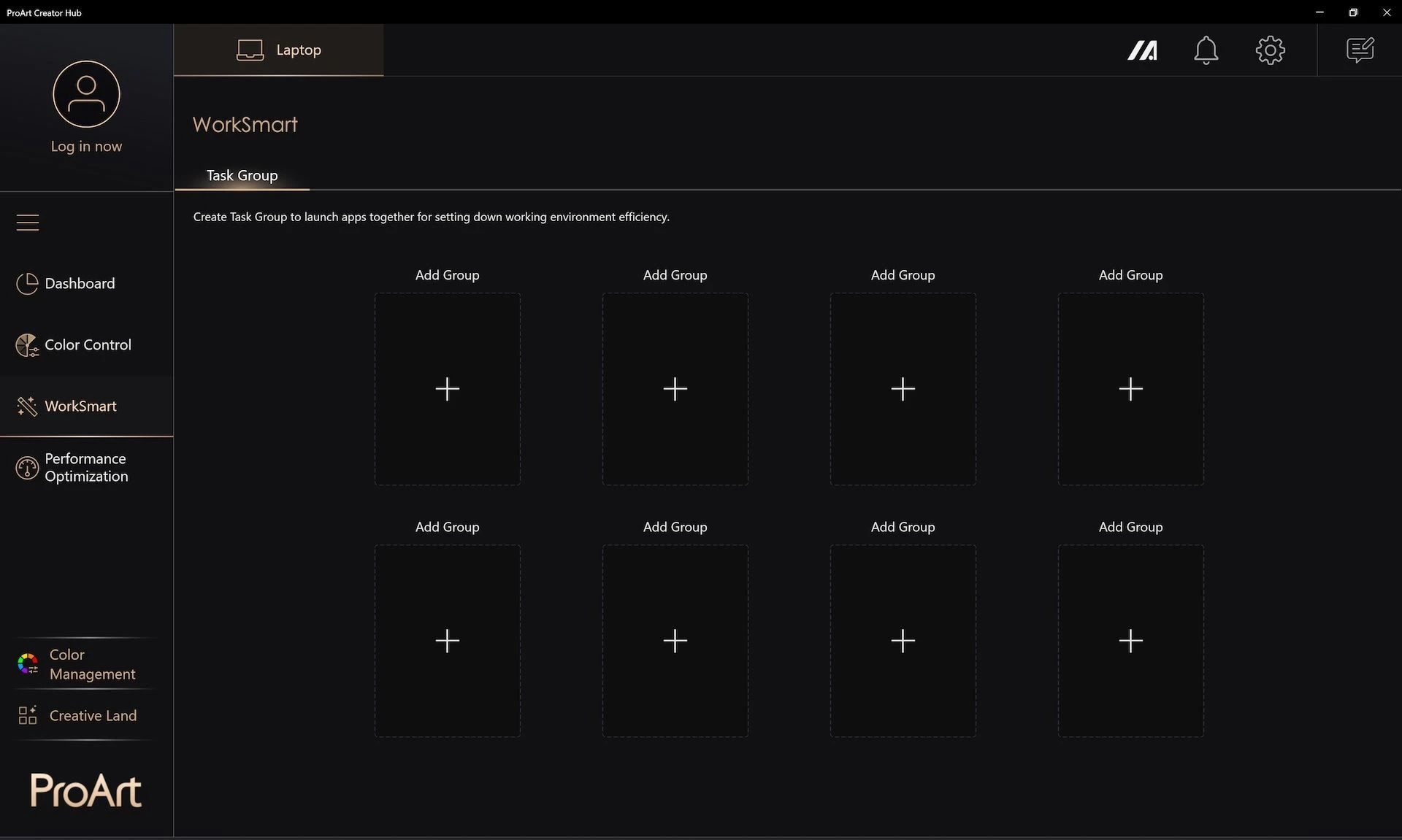Open the Dashboard section
Screen dimensions: 1402x840
point(86,283)
